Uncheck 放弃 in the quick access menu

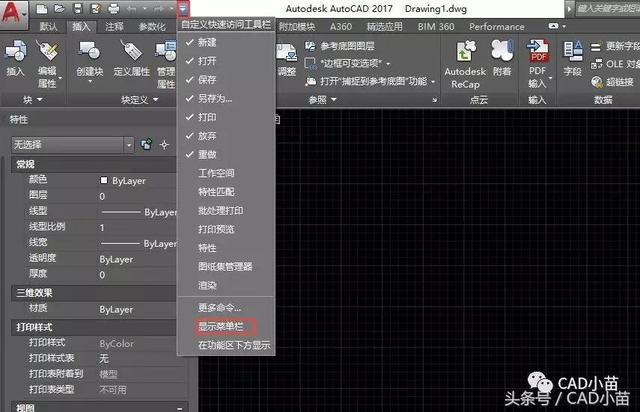pos(226,136)
